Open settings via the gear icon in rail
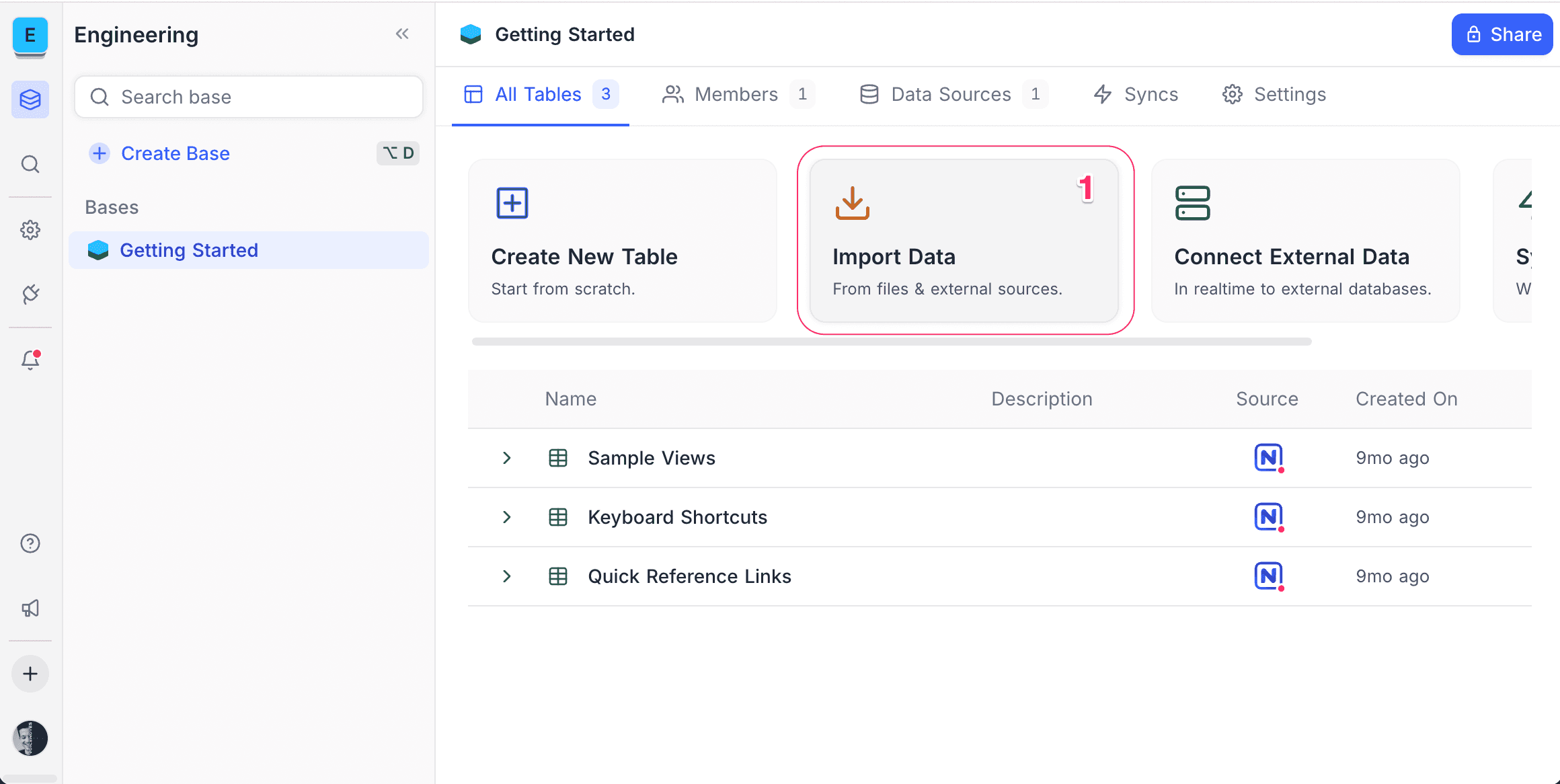The height and width of the screenshot is (784, 1560). pos(30,230)
